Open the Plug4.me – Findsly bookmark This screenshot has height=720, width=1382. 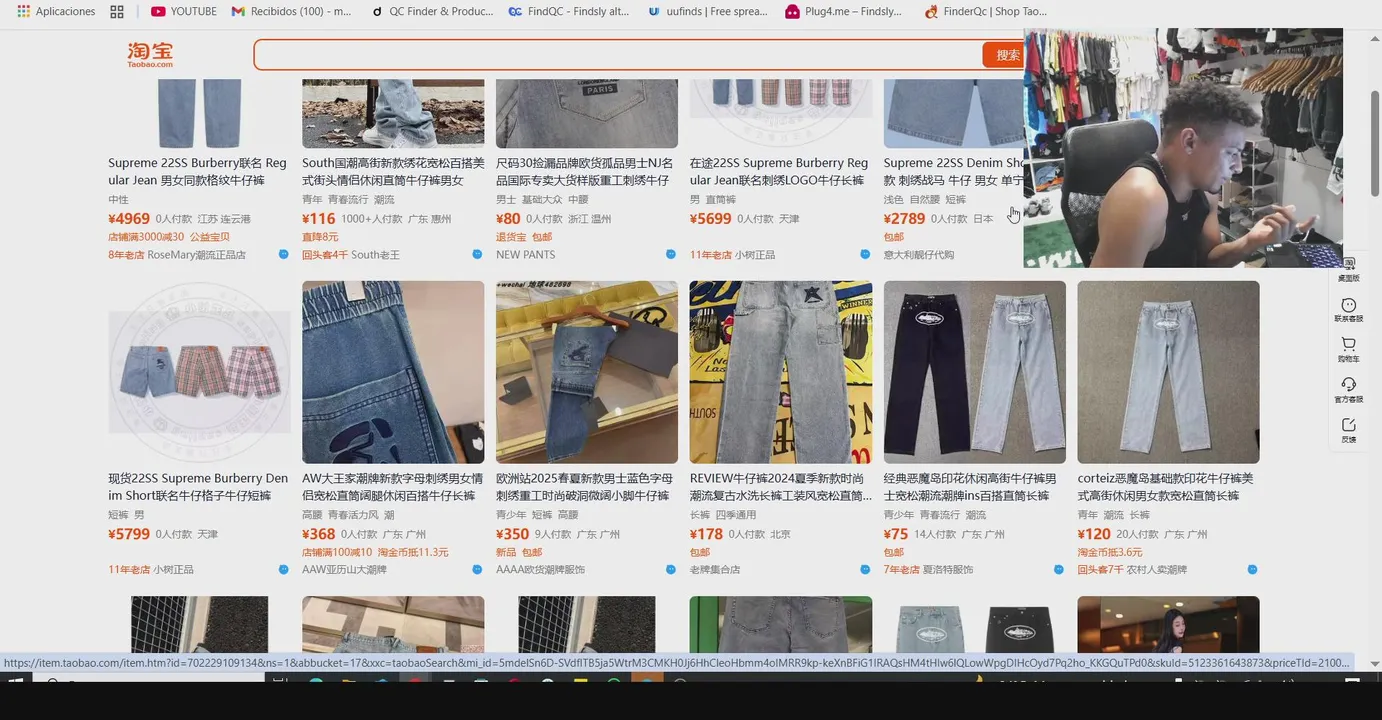click(x=844, y=11)
